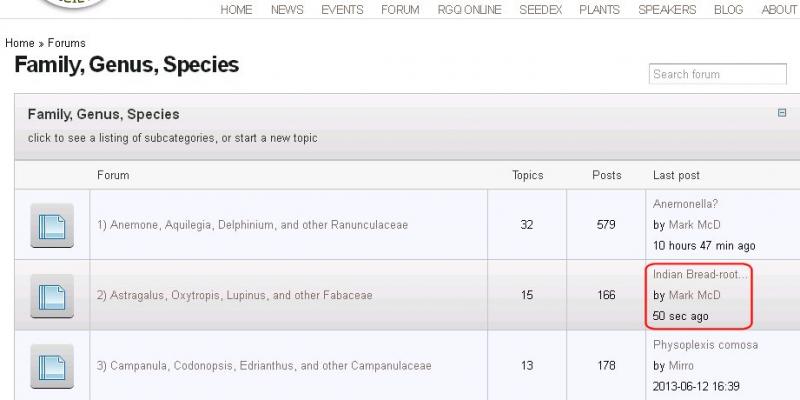Open the SPEAKERS page
The height and width of the screenshot is (400, 800).
click(667, 10)
